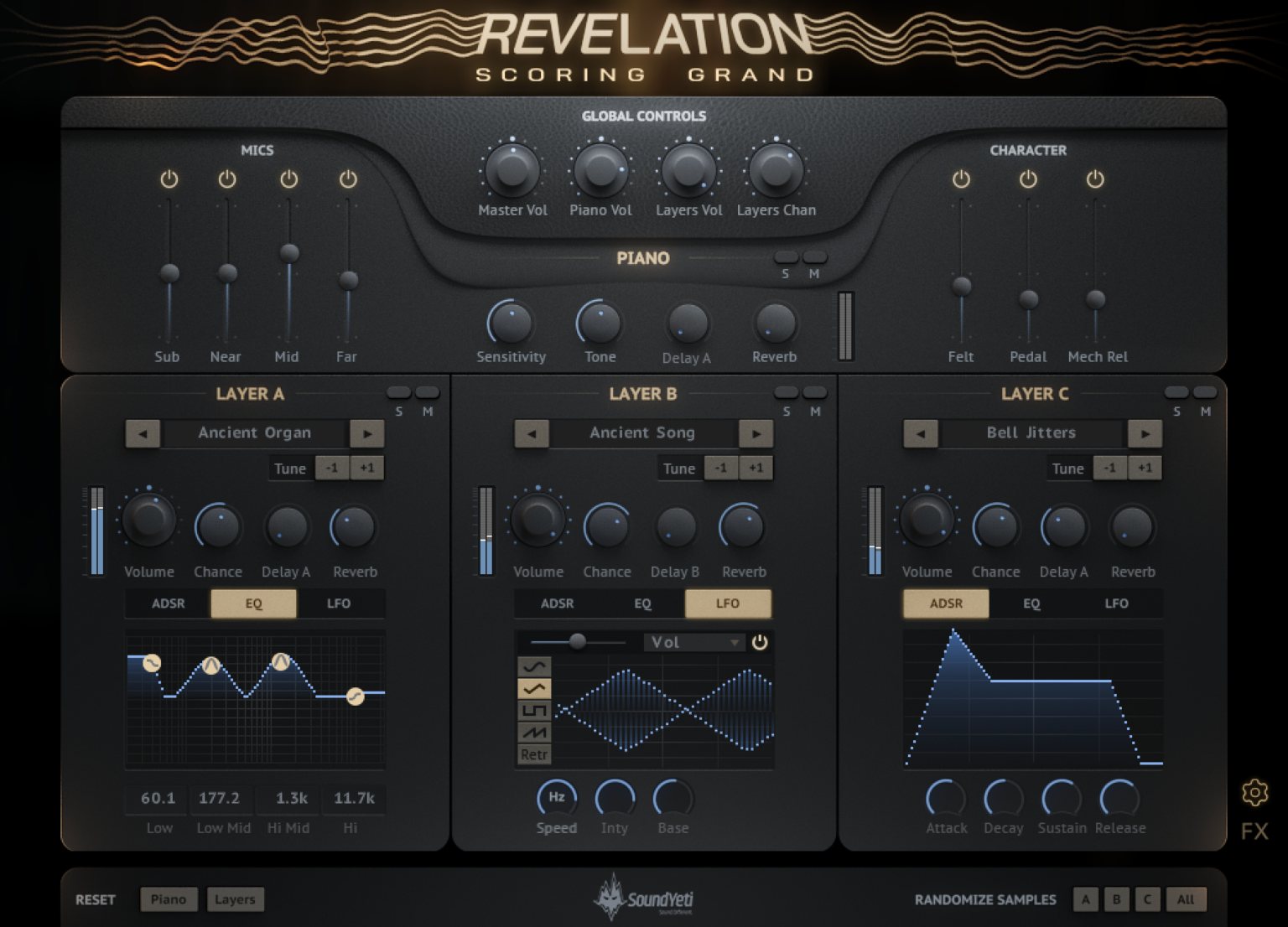Load next sample after Ancient Organ
Viewport: 1288px width, 927px height.
click(x=366, y=433)
